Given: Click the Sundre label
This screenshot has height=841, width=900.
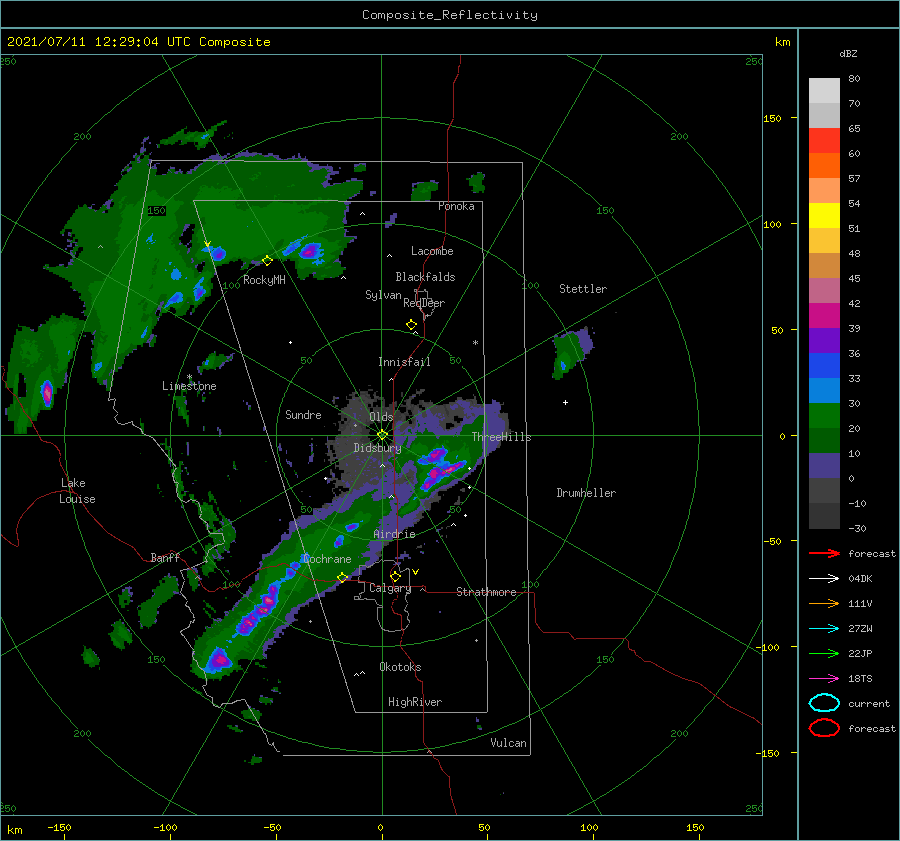Looking at the screenshot, I should point(303,414).
